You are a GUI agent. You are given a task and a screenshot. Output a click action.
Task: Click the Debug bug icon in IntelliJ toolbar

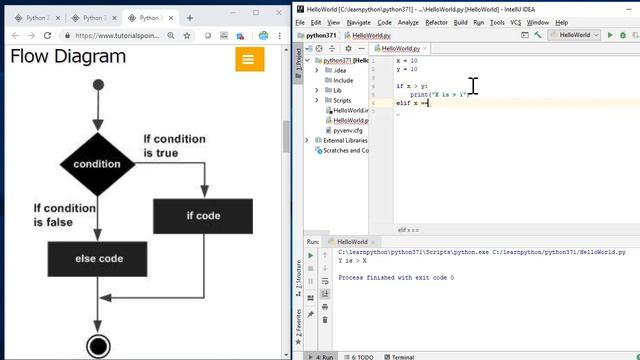[623, 35]
